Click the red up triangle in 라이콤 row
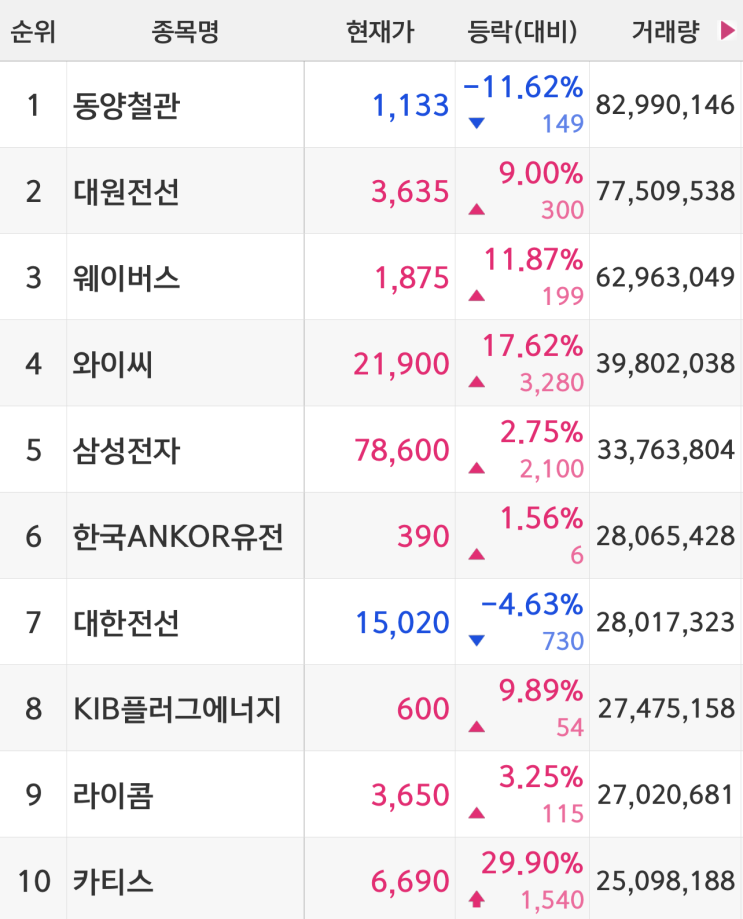 pyautogui.click(x=477, y=813)
